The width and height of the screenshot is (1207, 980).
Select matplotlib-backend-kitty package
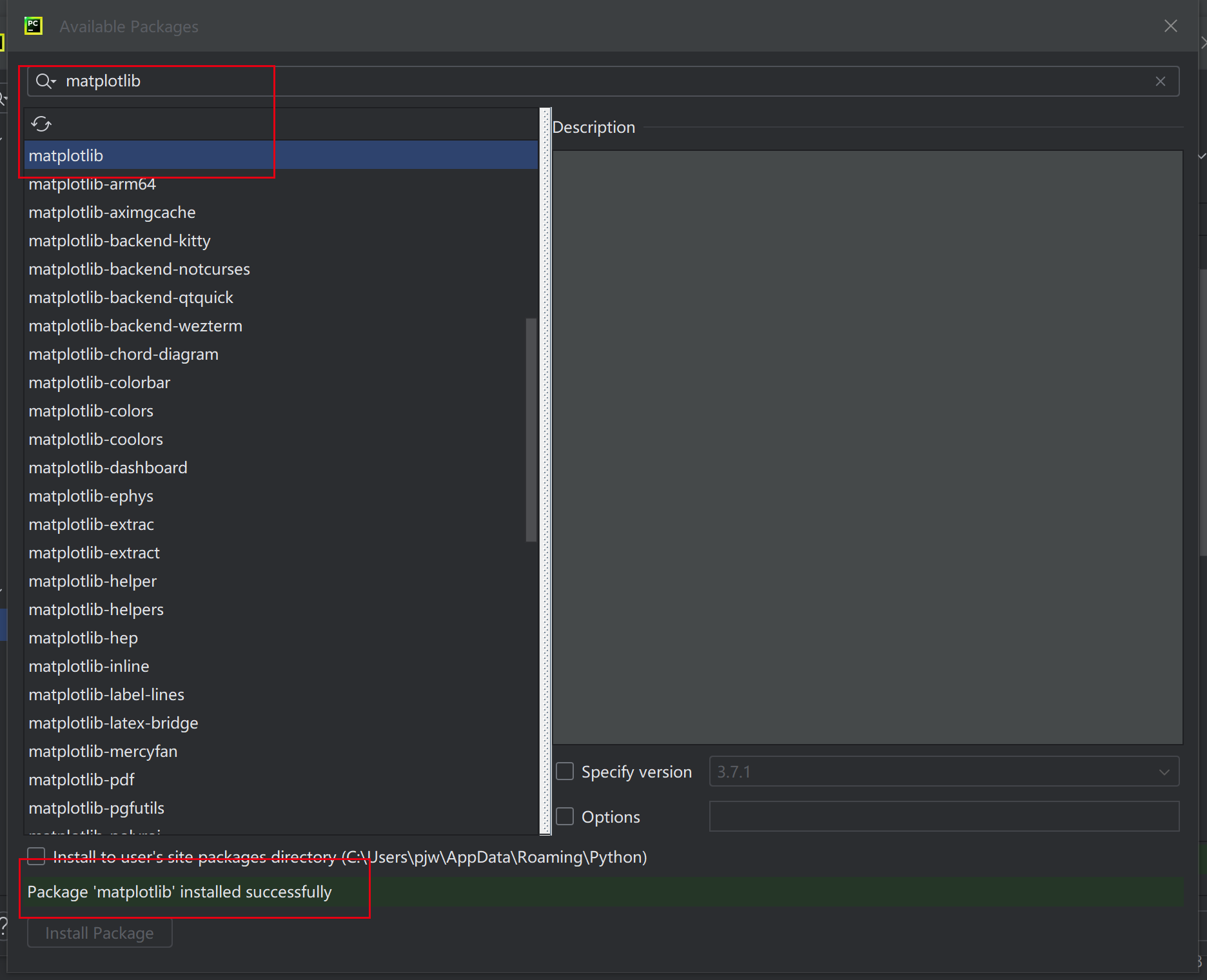tap(281, 240)
